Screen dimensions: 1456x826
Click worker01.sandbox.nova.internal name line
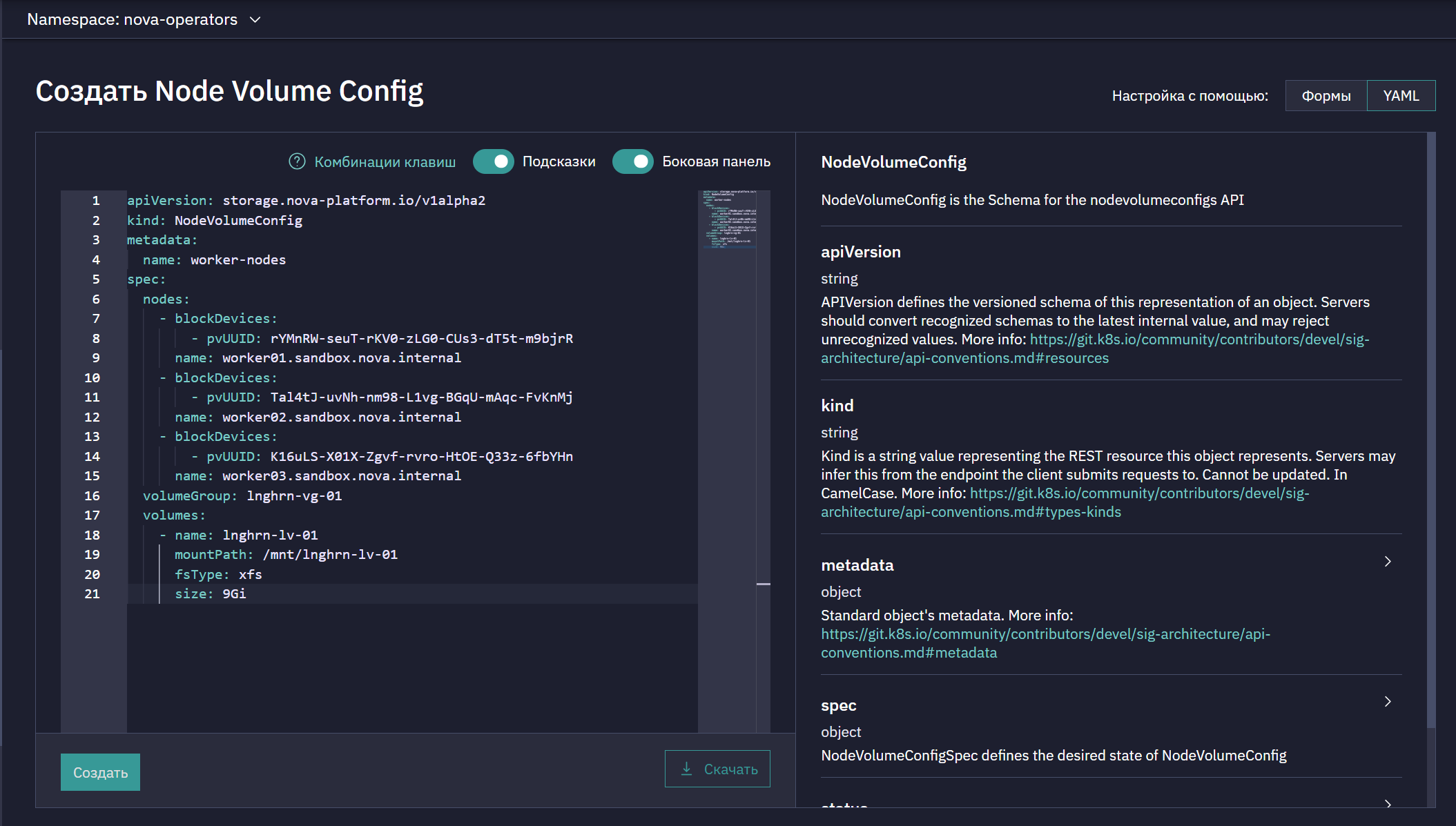click(318, 357)
